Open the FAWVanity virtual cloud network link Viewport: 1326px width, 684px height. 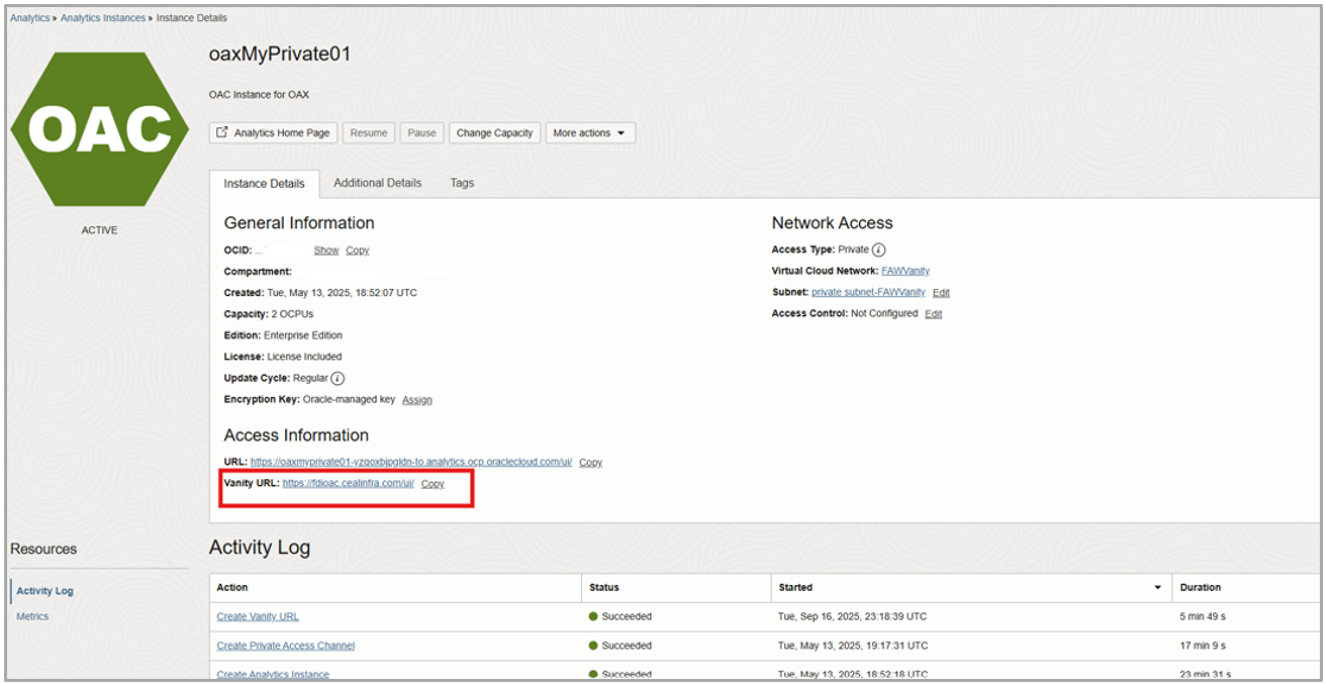[x=905, y=271]
